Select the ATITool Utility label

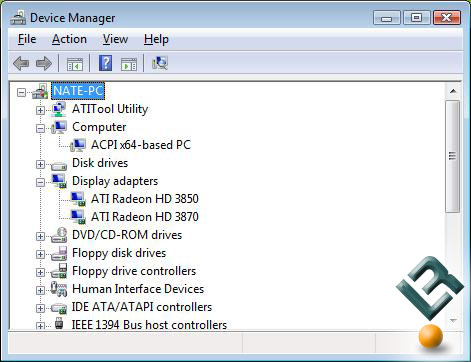(110, 109)
